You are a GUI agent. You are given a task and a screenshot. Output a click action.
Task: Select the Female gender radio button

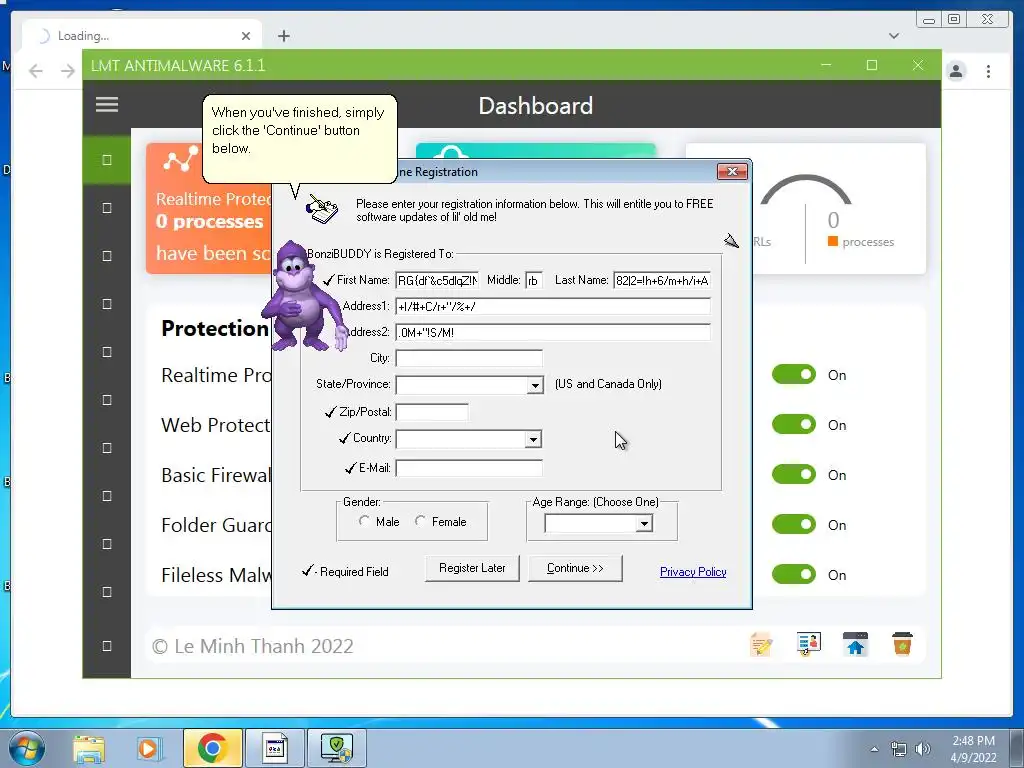[421, 521]
